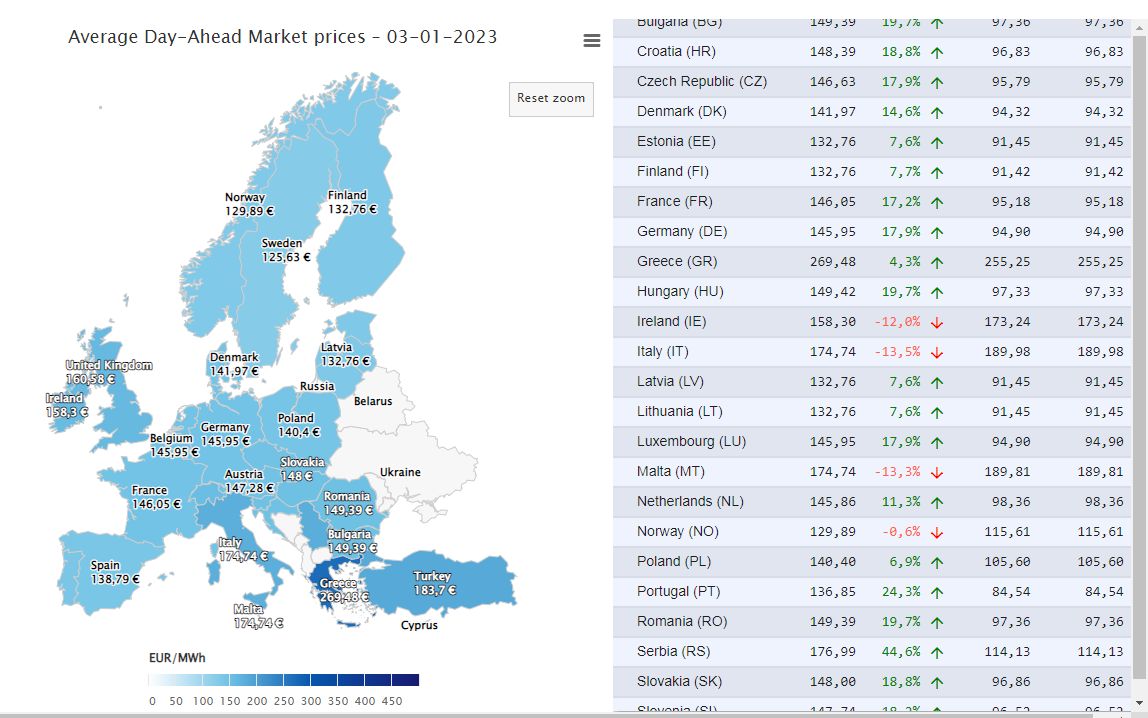Select Greece on the map

pos(335,578)
